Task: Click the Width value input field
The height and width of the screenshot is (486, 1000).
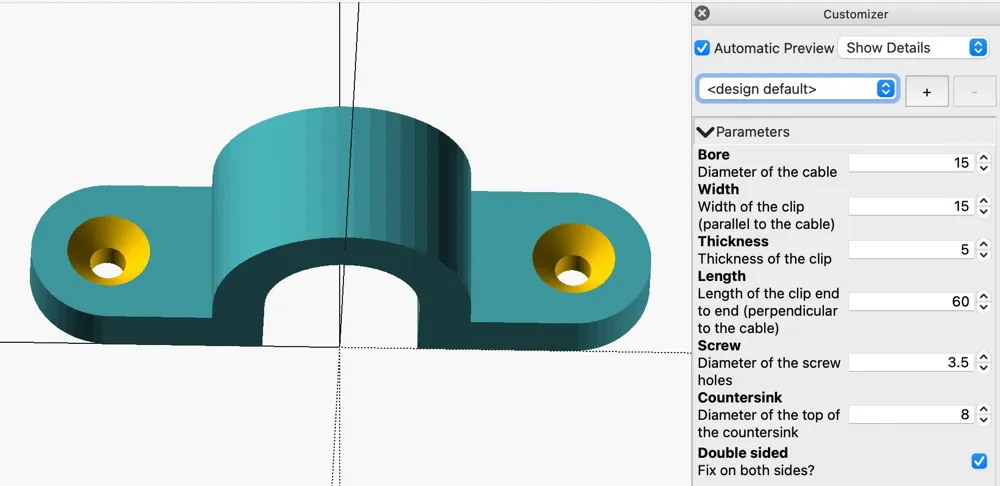Action: coord(911,206)
